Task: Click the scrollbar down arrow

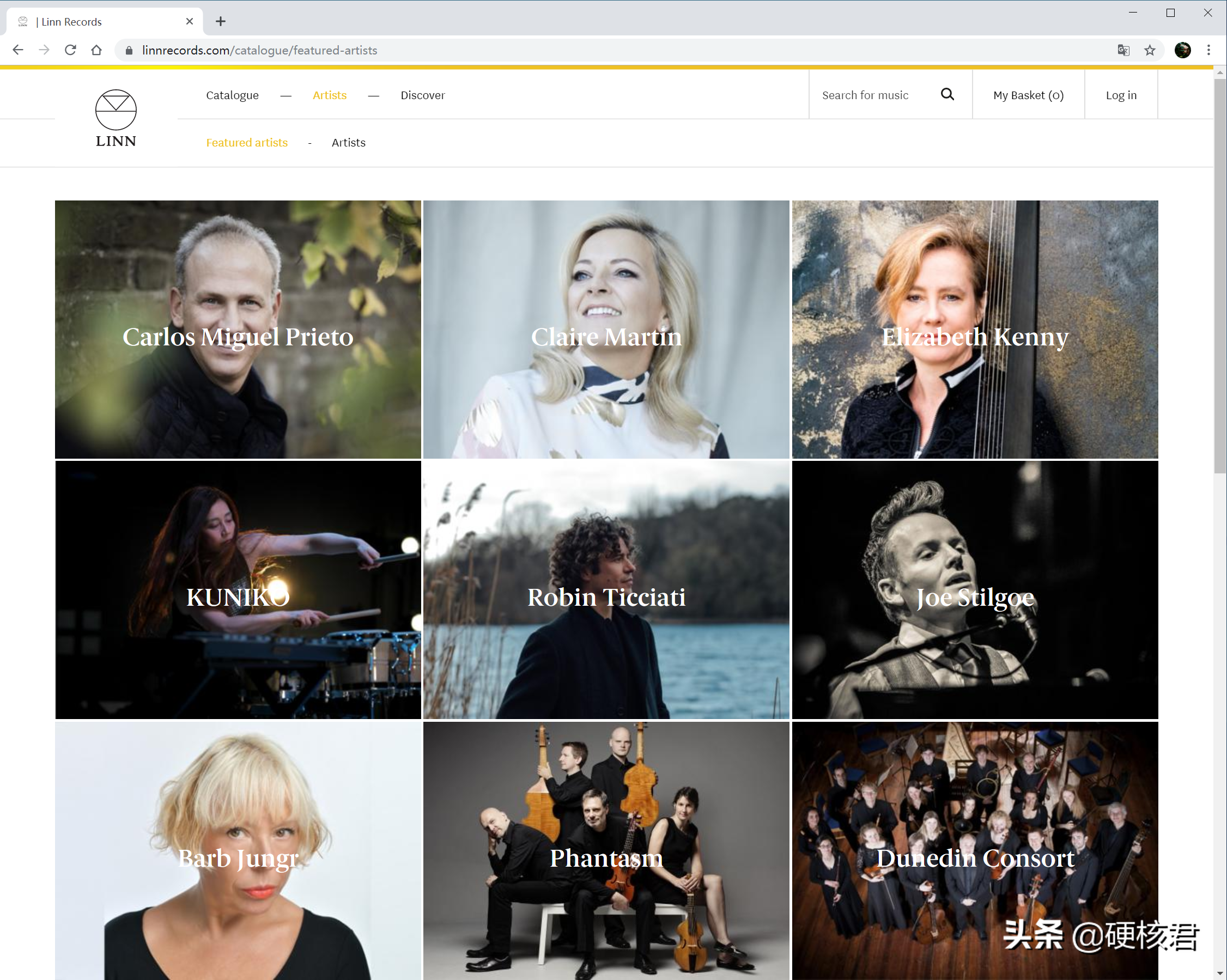Action: 1220,974
